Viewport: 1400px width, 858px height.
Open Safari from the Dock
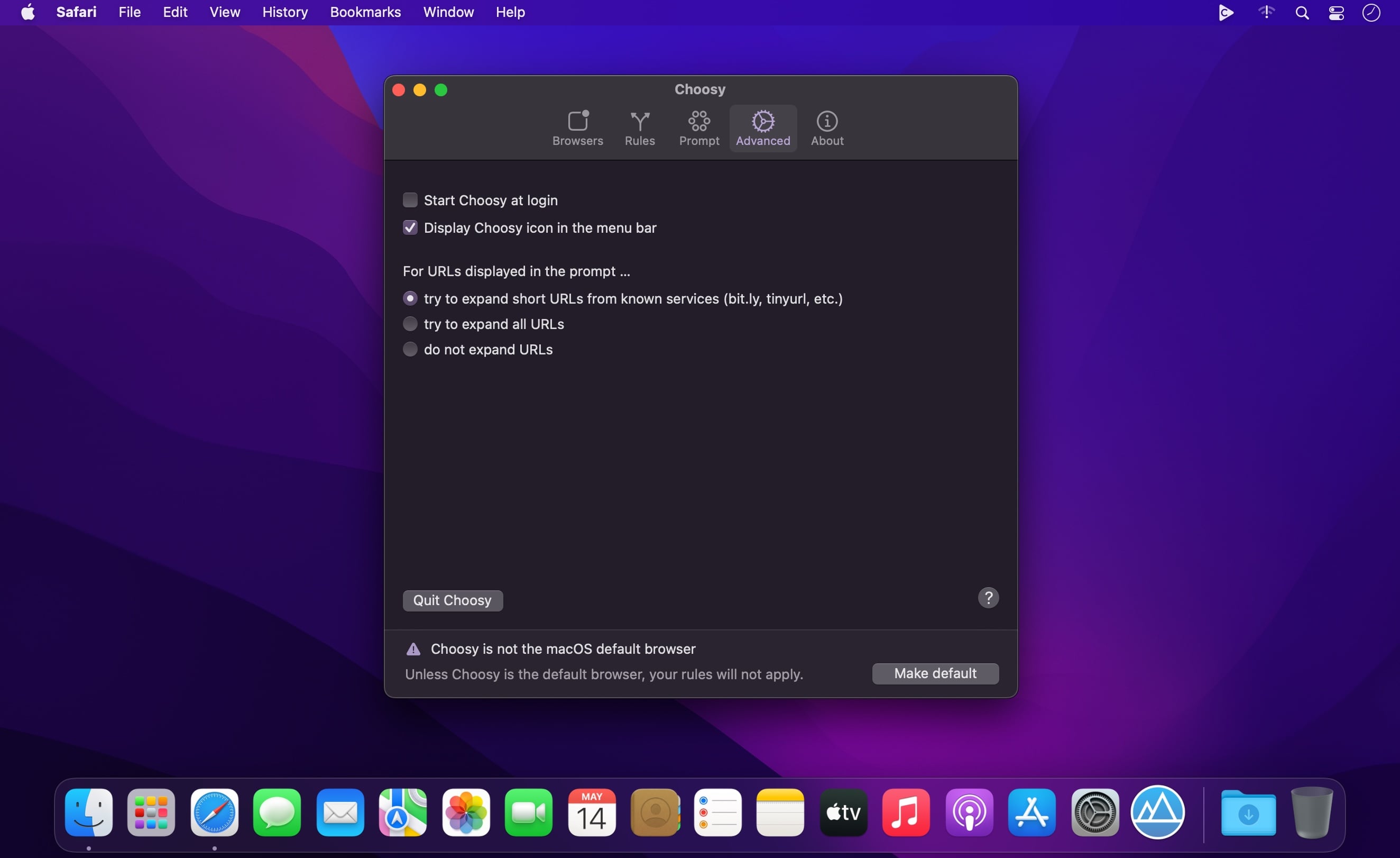click(214, 812)
